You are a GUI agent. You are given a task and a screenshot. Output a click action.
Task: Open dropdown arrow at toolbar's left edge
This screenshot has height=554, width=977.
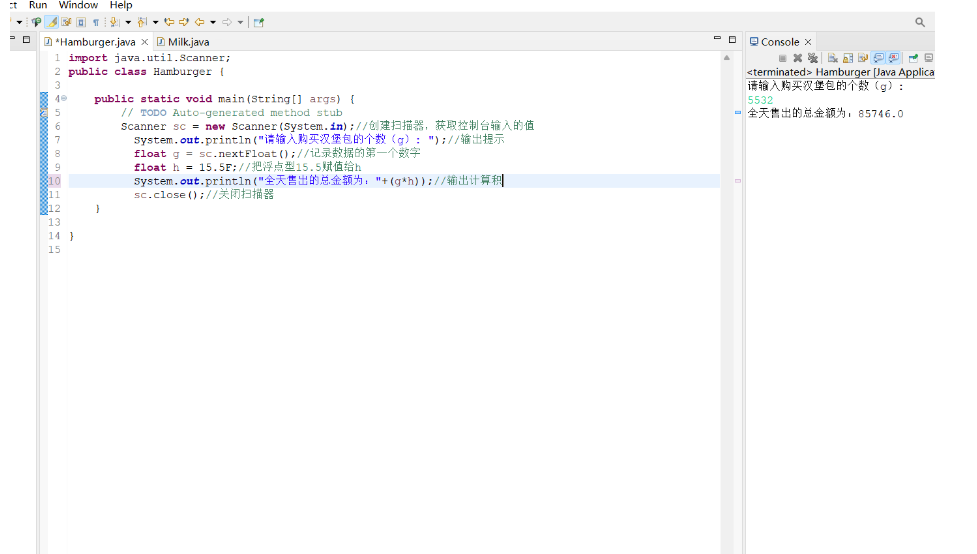[x=19, y=22]
